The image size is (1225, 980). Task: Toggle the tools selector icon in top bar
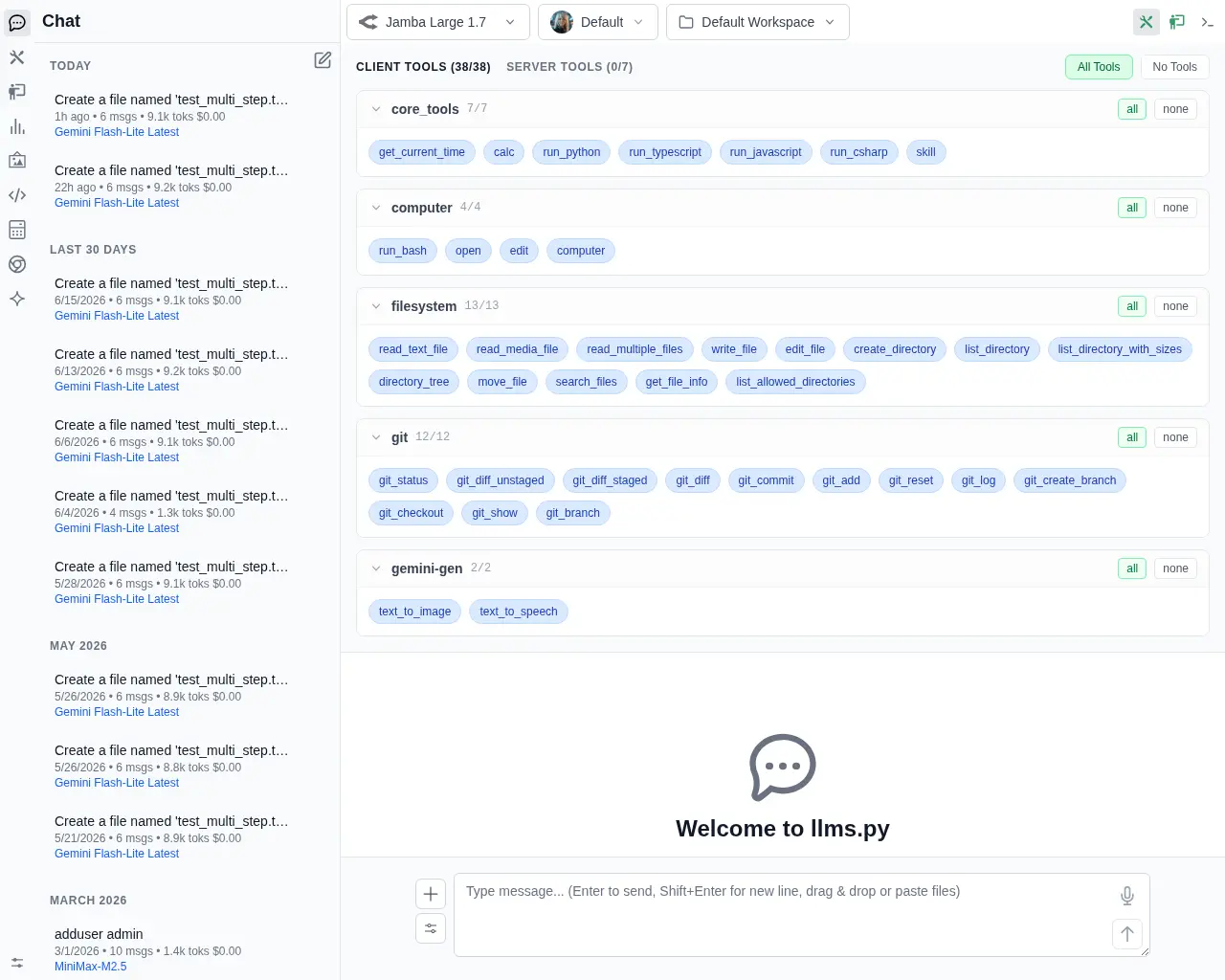click(x=1147, y=22)
